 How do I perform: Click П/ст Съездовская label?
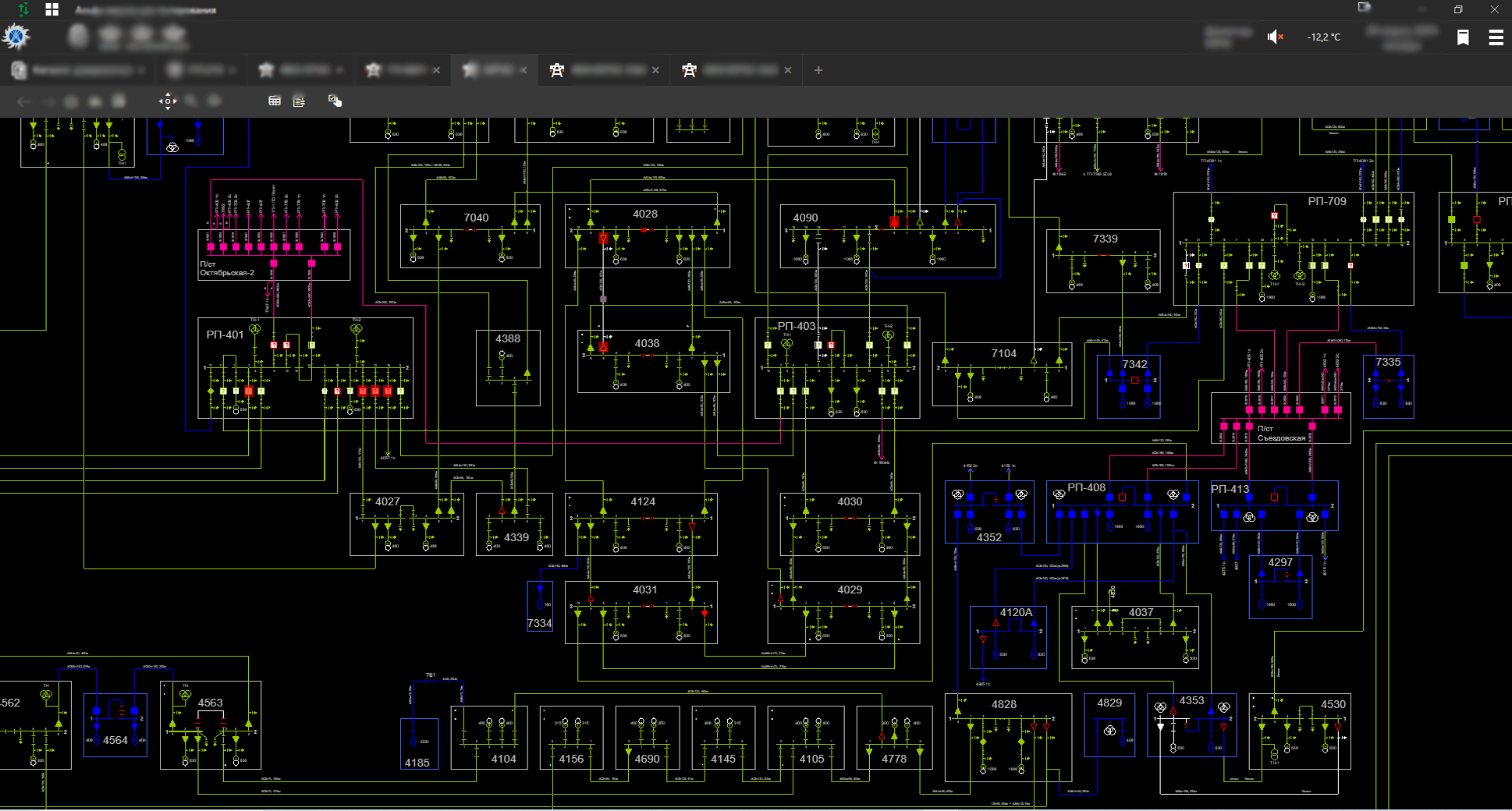click(1281, 434)
